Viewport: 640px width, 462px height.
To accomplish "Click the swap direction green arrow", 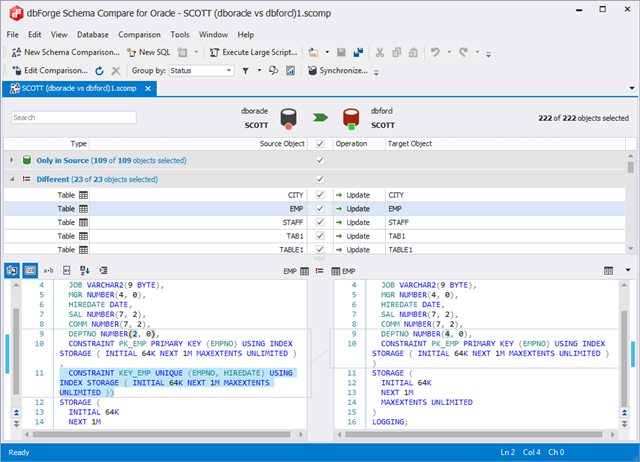I will point(320,118).
